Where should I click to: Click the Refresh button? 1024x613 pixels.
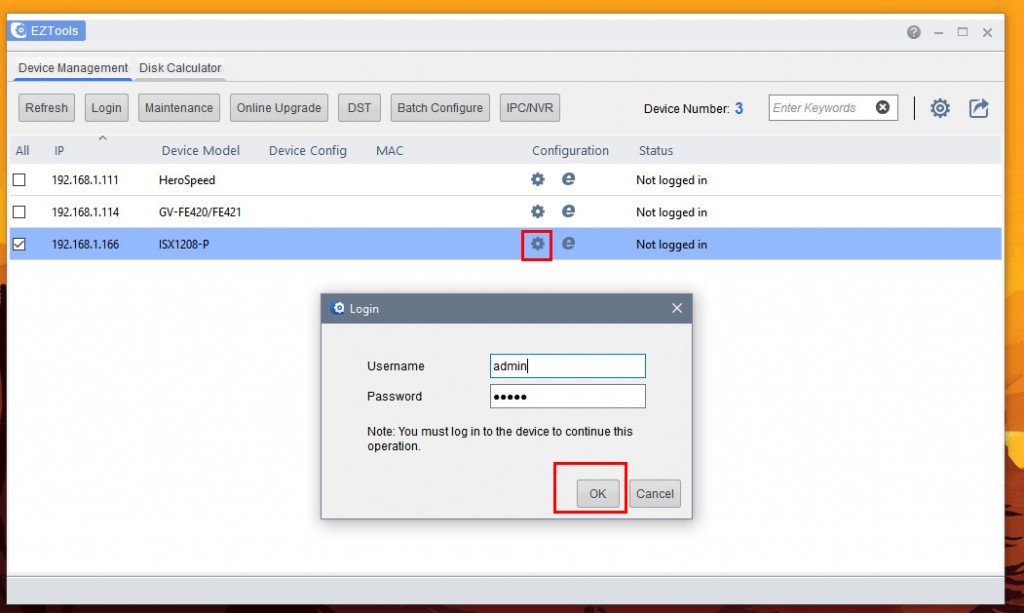point(46,108)
